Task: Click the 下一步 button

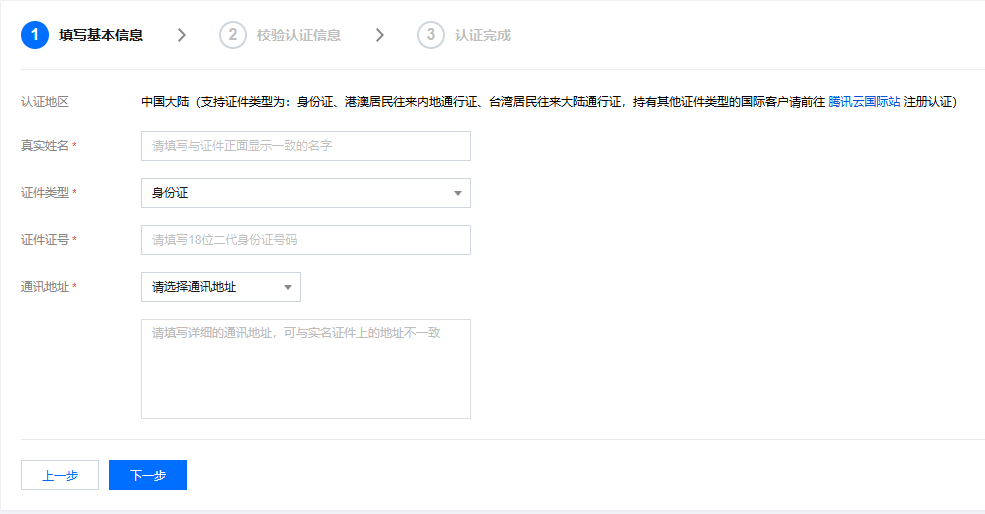Action: coord(148,475)
